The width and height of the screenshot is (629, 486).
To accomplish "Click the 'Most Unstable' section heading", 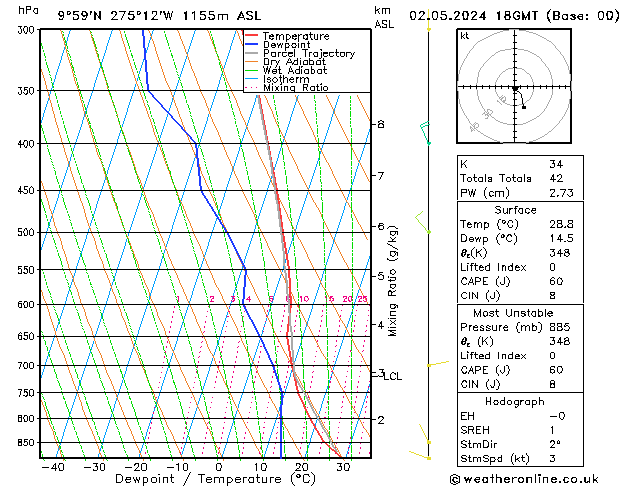I will [513, 313].
